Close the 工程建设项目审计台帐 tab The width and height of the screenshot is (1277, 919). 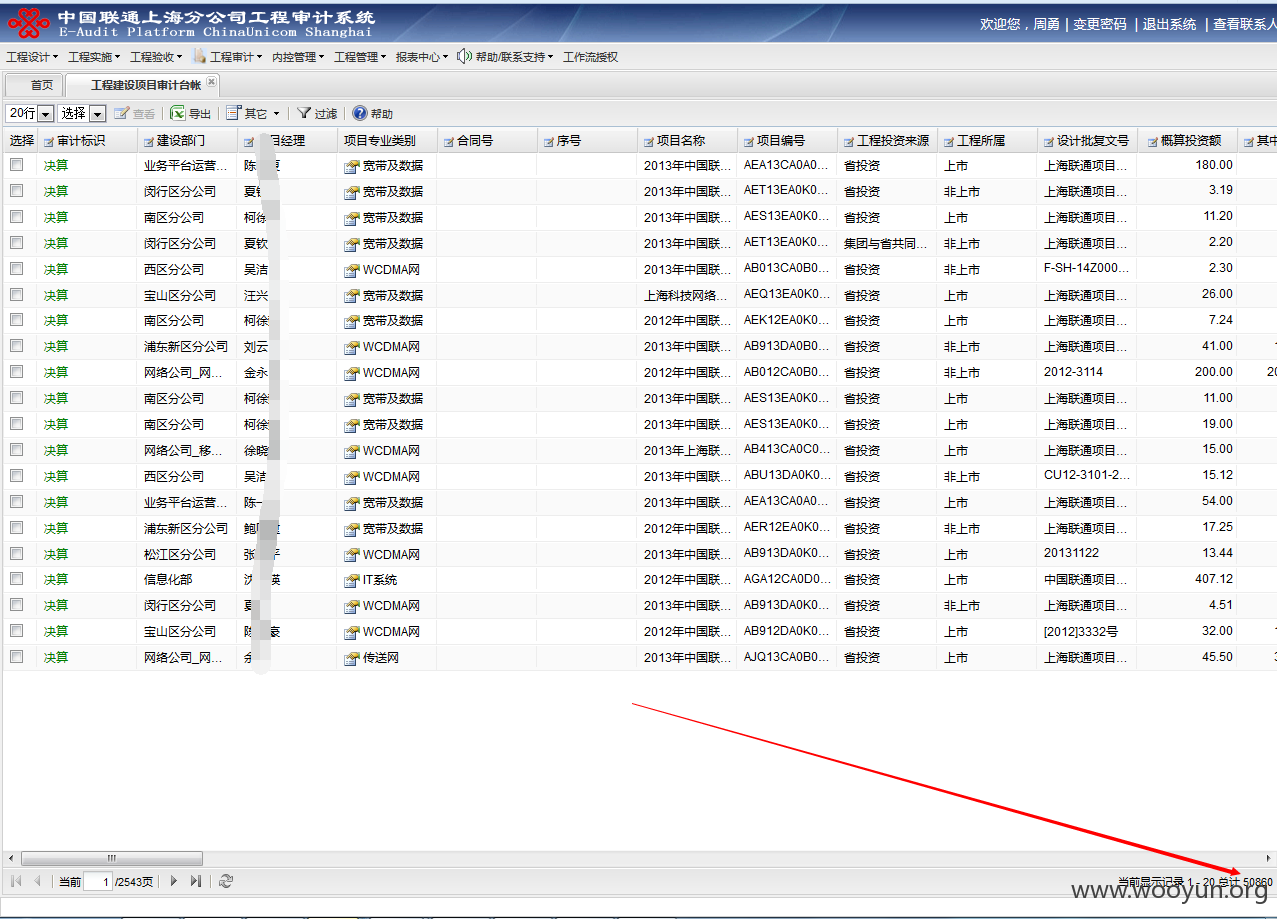211,82
